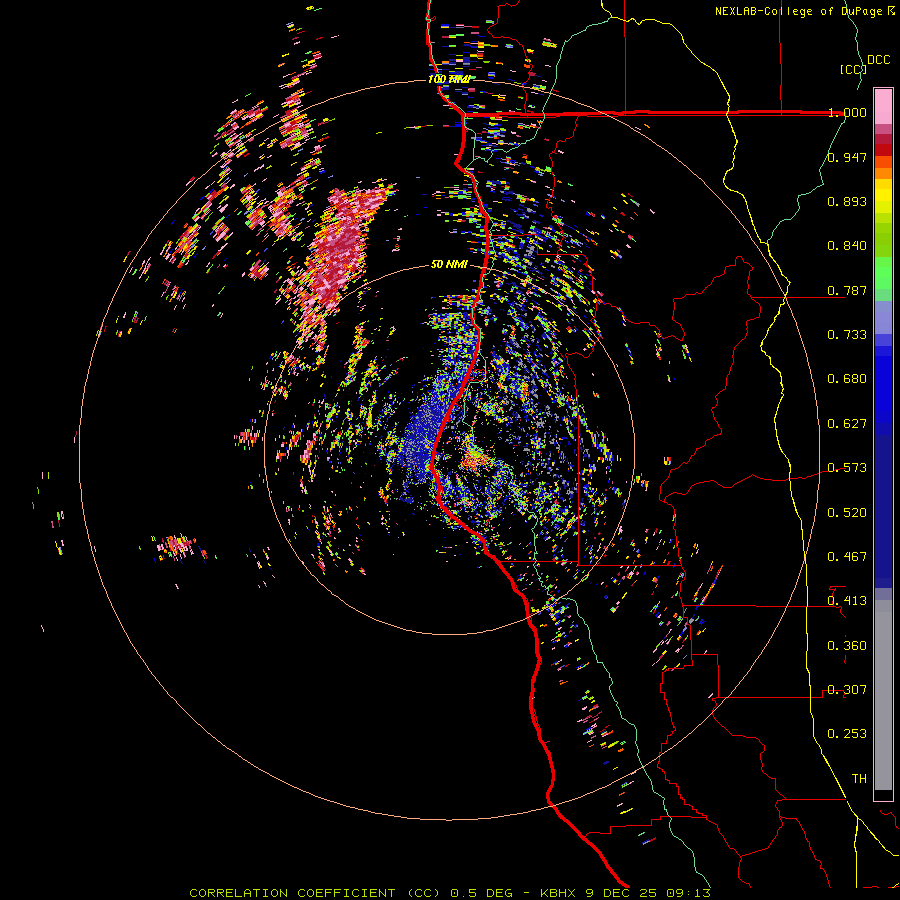Image resolution: width=900 pixels, height=900 pixels.
Task: Select the 0.467 legend value
Action: [847, 557]
